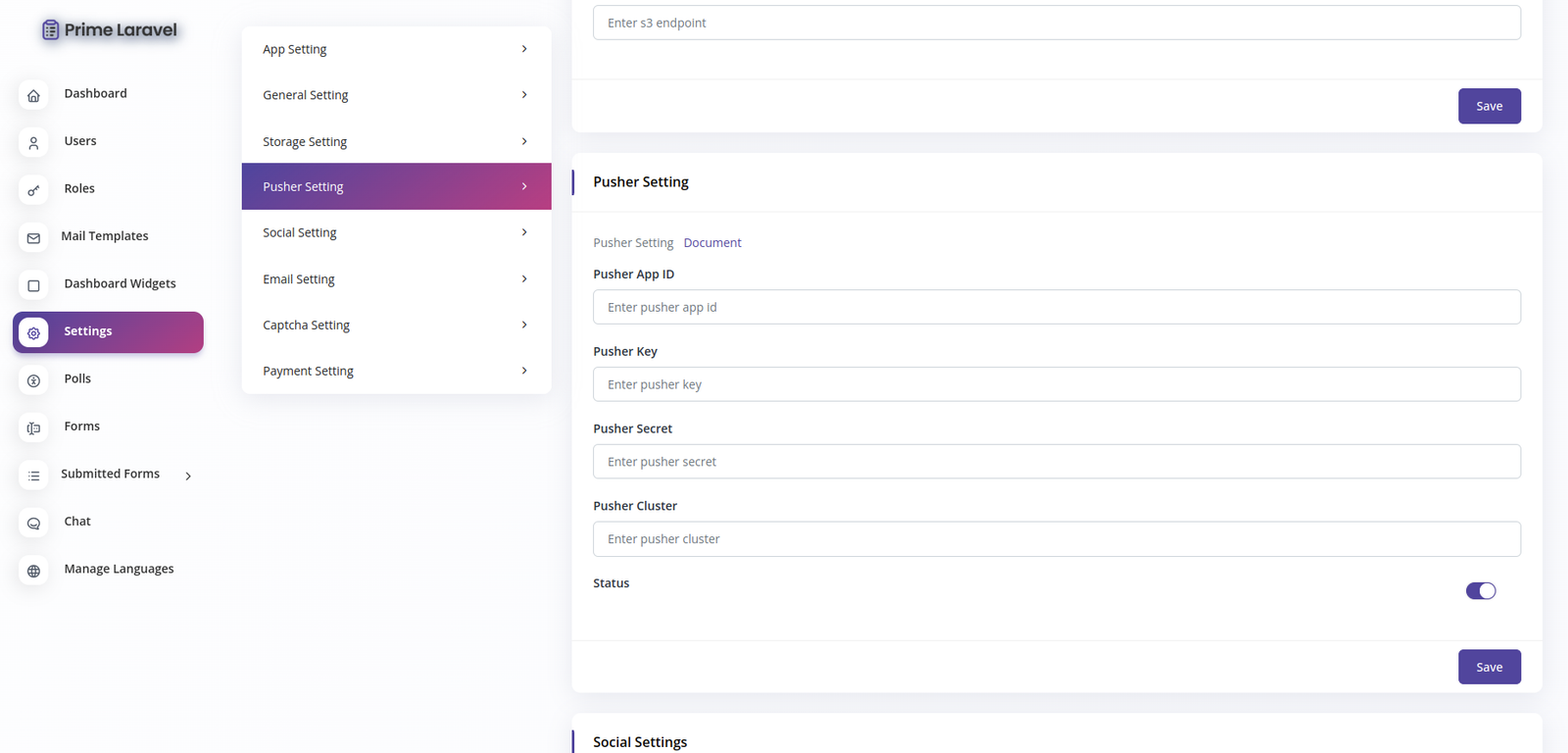Go to Email Setting section

(299, 279)
